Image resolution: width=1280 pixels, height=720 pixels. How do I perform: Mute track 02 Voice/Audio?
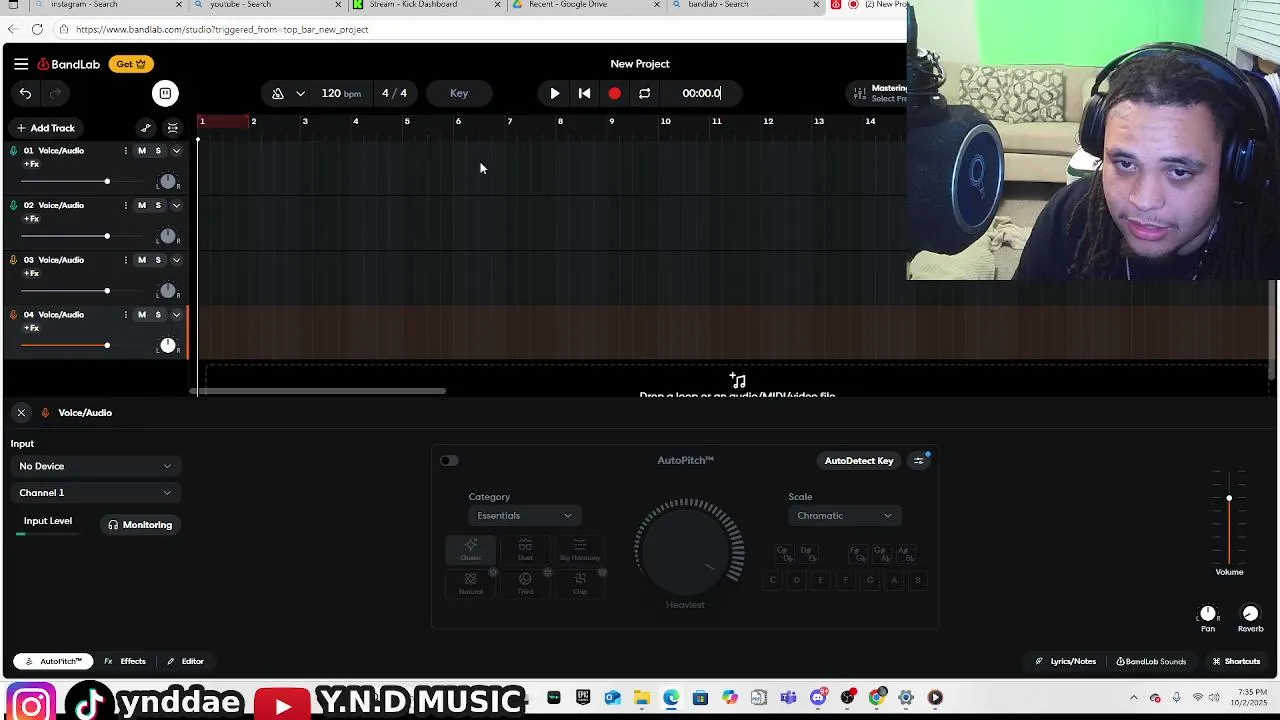(x=142, y=205)
